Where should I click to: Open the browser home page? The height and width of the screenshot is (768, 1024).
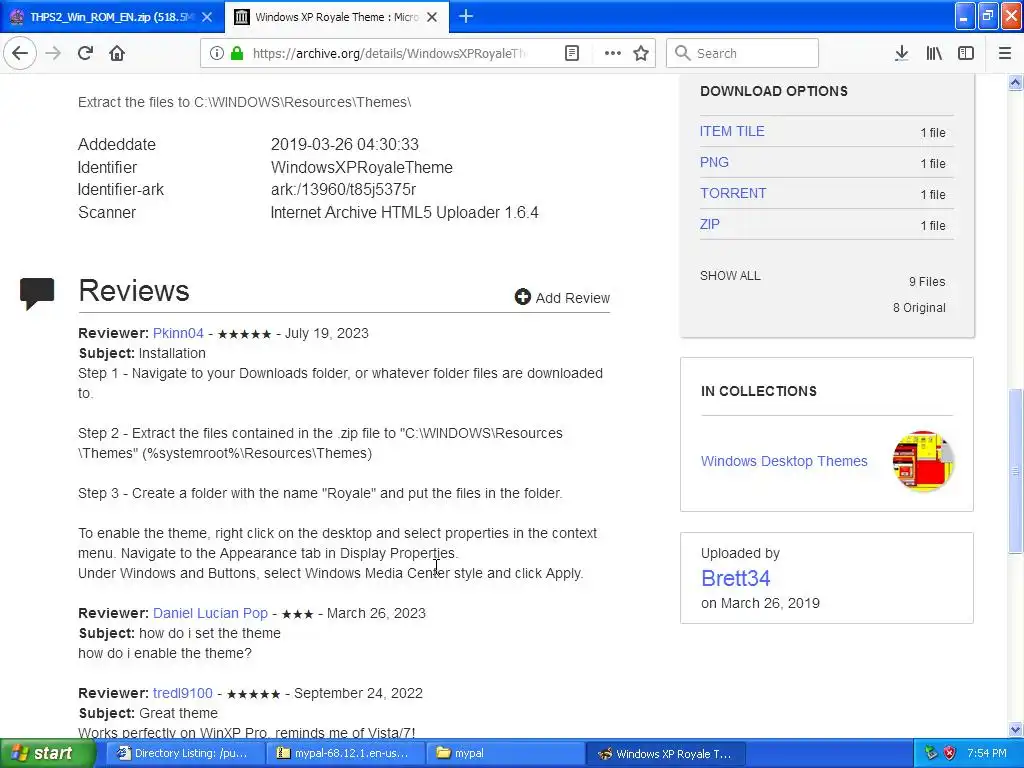point(117,53)
